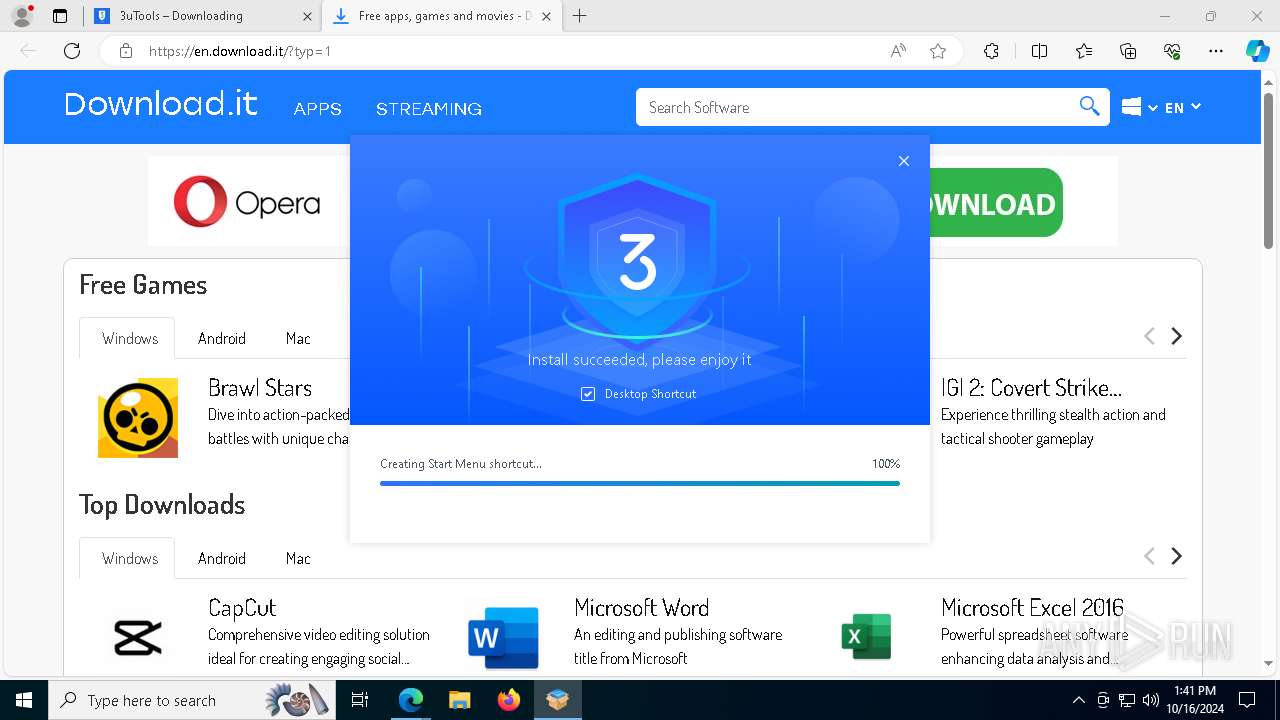This screenshot has width=1280, height=720.
Task: Enable split screen view
Action: [1039, 51]
